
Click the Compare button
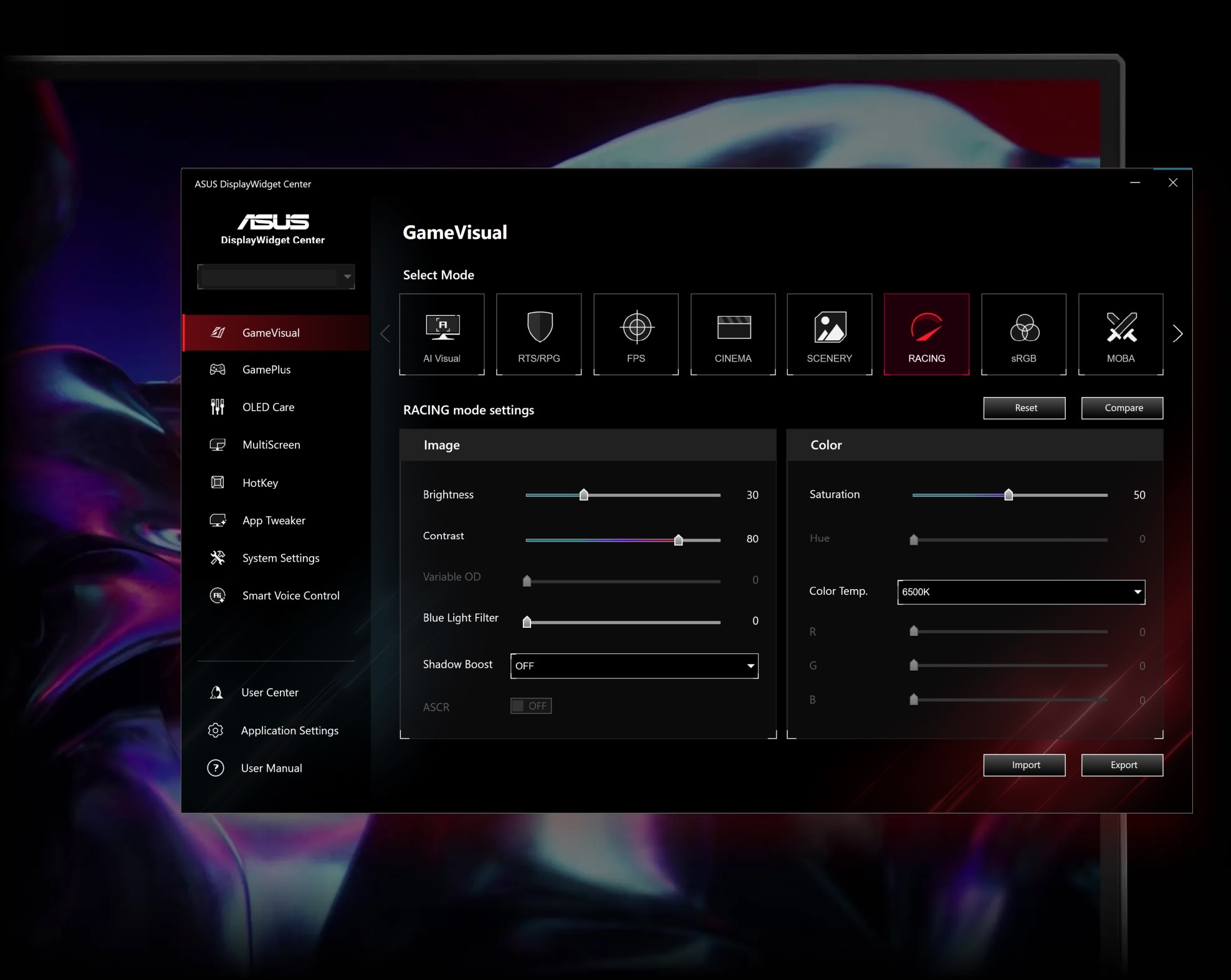tap(1123, 408)
